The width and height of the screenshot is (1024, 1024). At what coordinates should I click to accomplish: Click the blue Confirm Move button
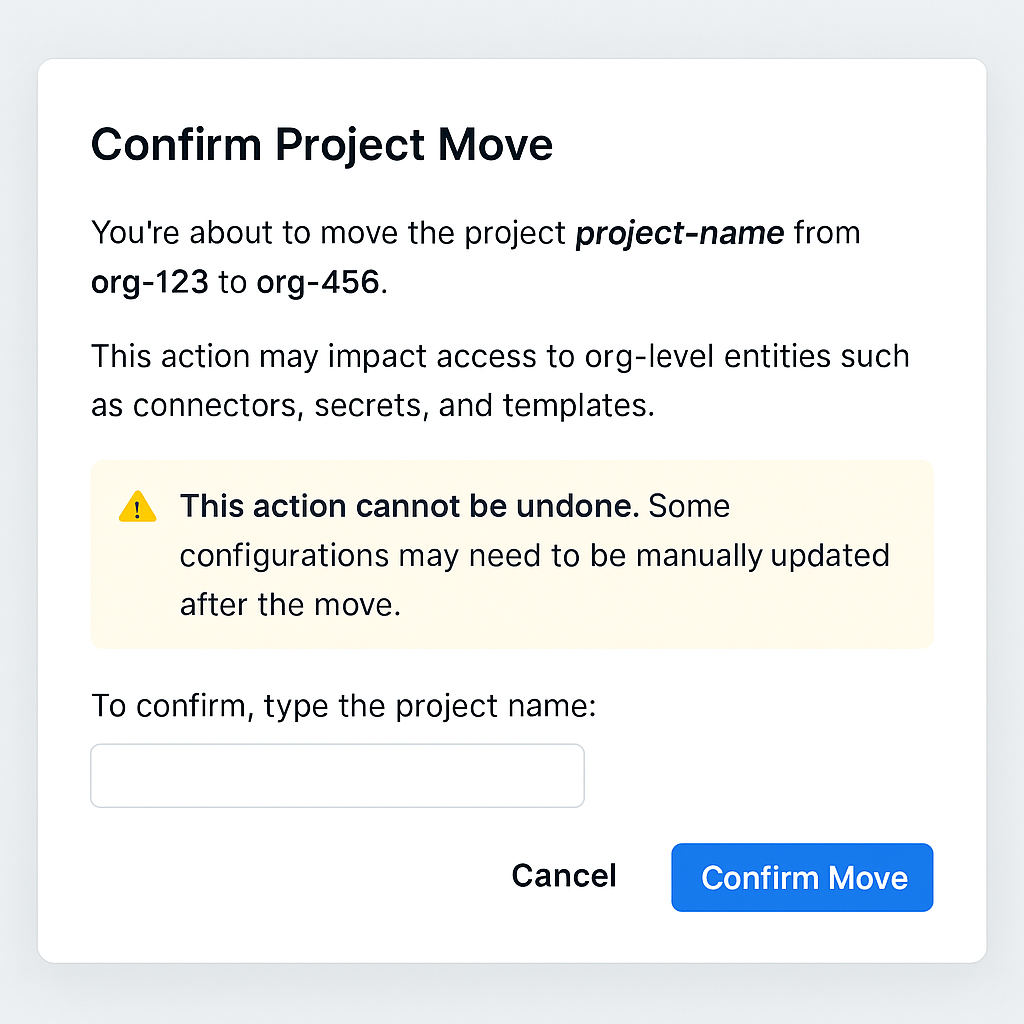(x=802, y=878)
